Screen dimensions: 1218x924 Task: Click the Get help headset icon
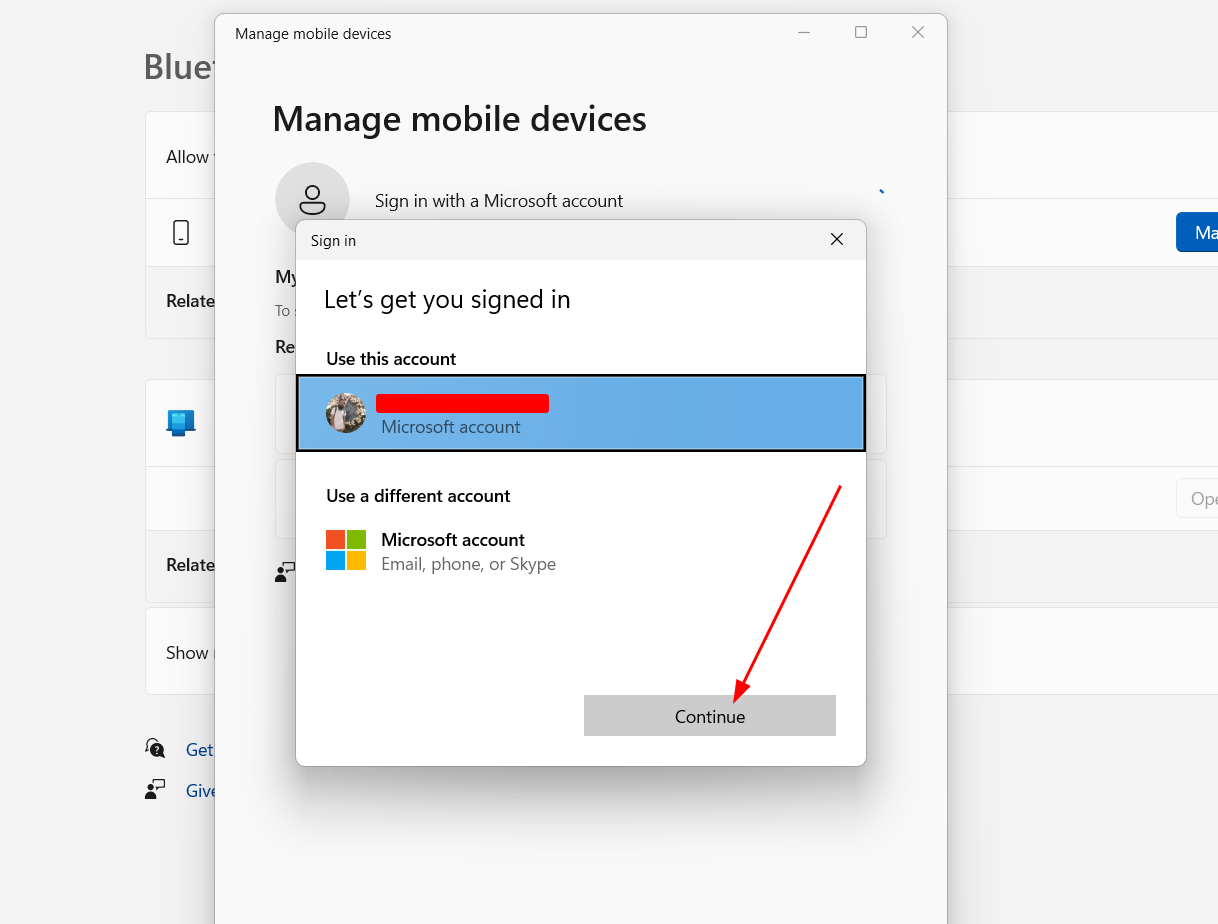[x=155, y=748]
